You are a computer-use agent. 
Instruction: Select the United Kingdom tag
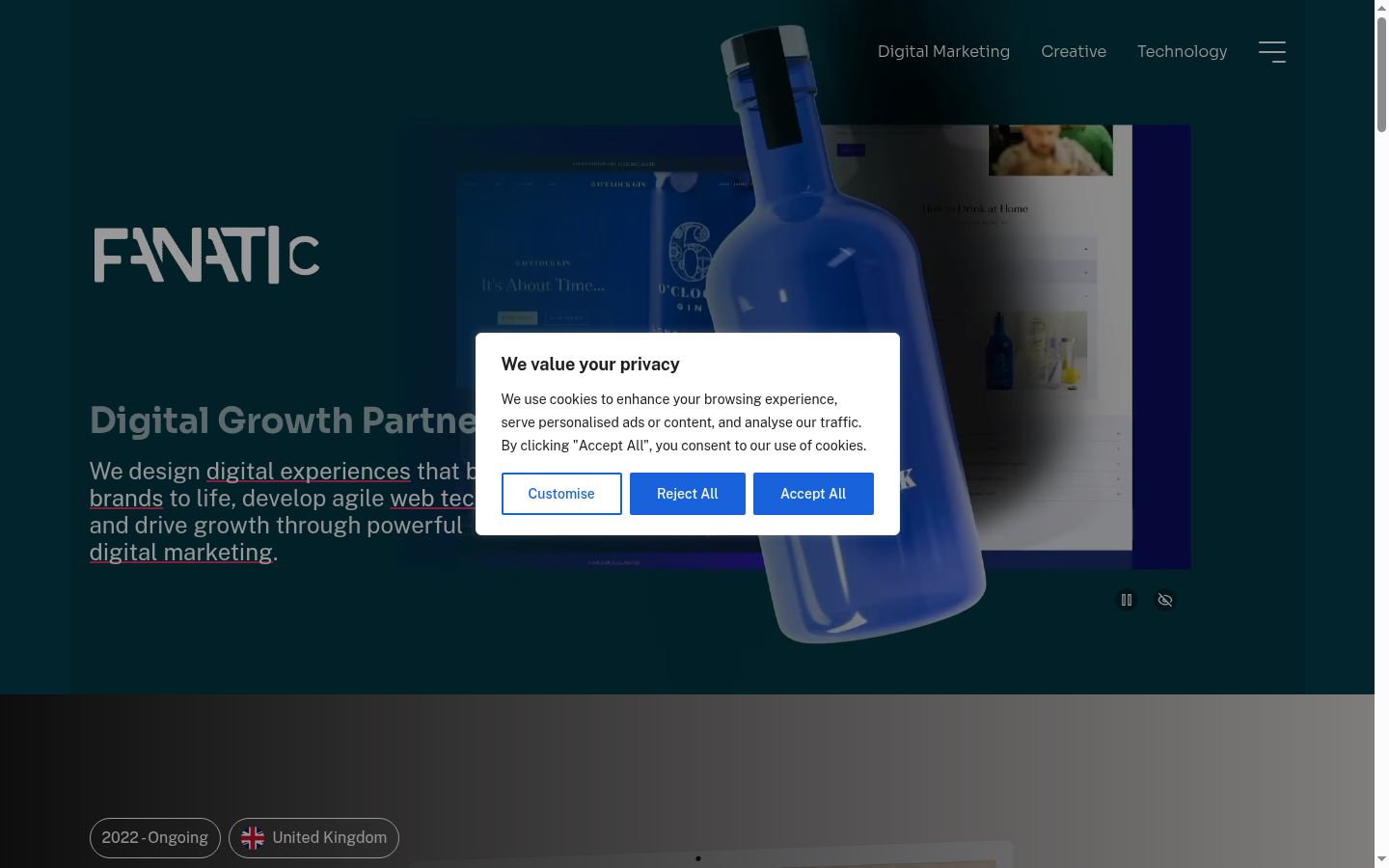pos(313,837)
